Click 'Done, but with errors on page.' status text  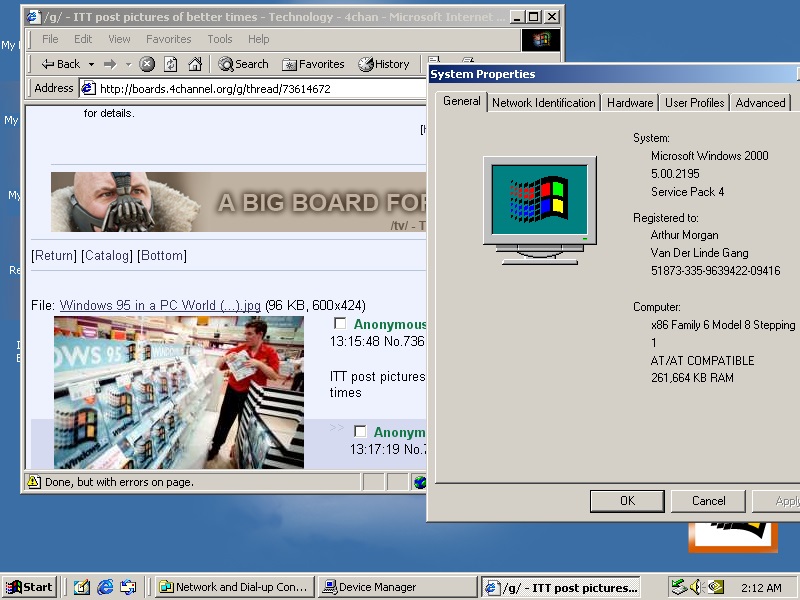pyautogui.click(x=119, y=482)
